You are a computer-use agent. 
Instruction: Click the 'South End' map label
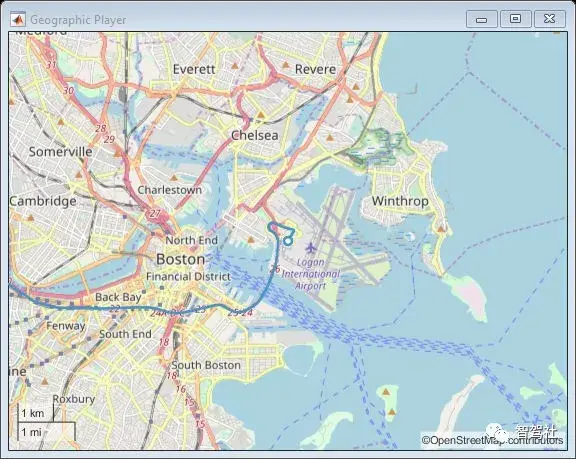tap(125, 334)
